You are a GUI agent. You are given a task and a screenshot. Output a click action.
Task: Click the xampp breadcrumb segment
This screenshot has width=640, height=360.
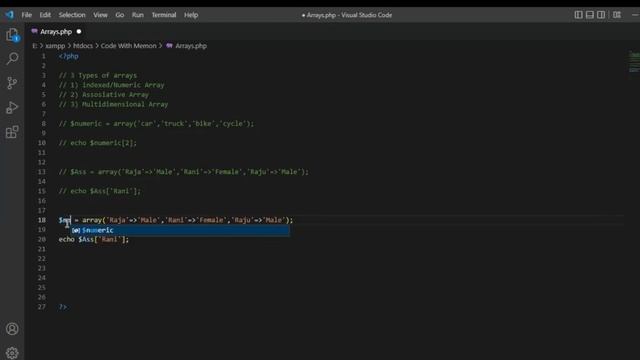[55, 46]
